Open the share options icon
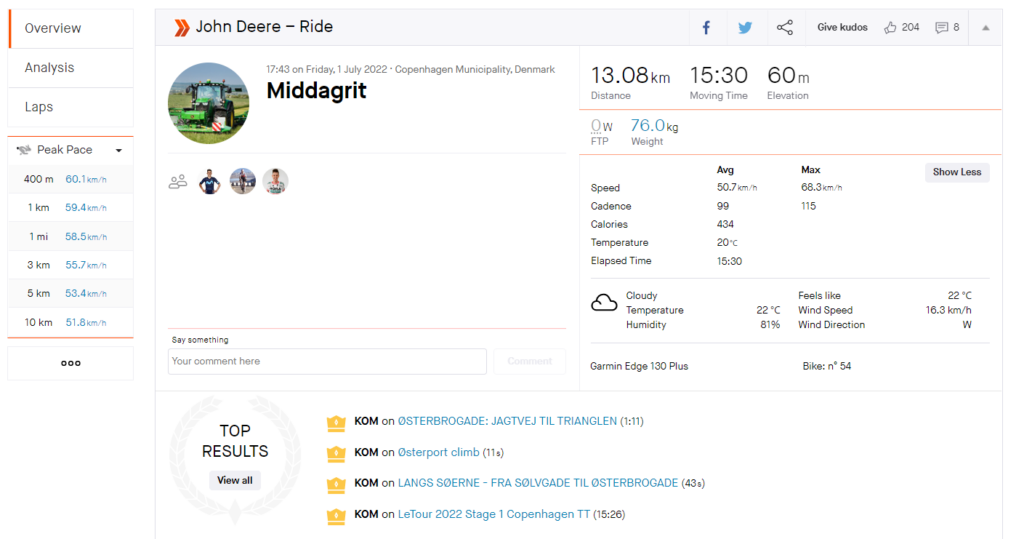Viewport: 1024px width, 539px height. pos(784,27)
